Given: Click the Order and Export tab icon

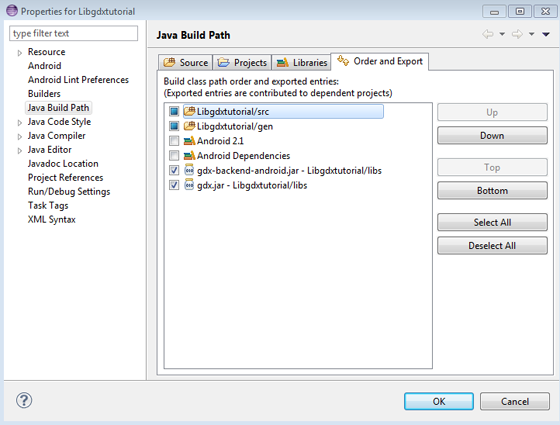Looking at the screenshot, I should point(343,61).
